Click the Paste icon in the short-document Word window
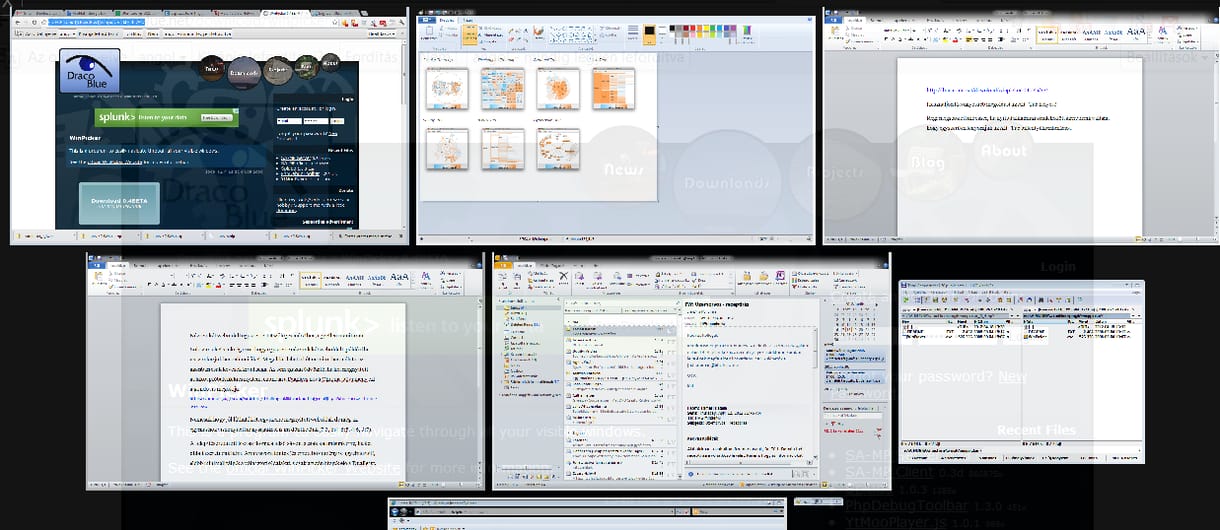This screenshot has width=1220, height=530. tap(833, 34)
